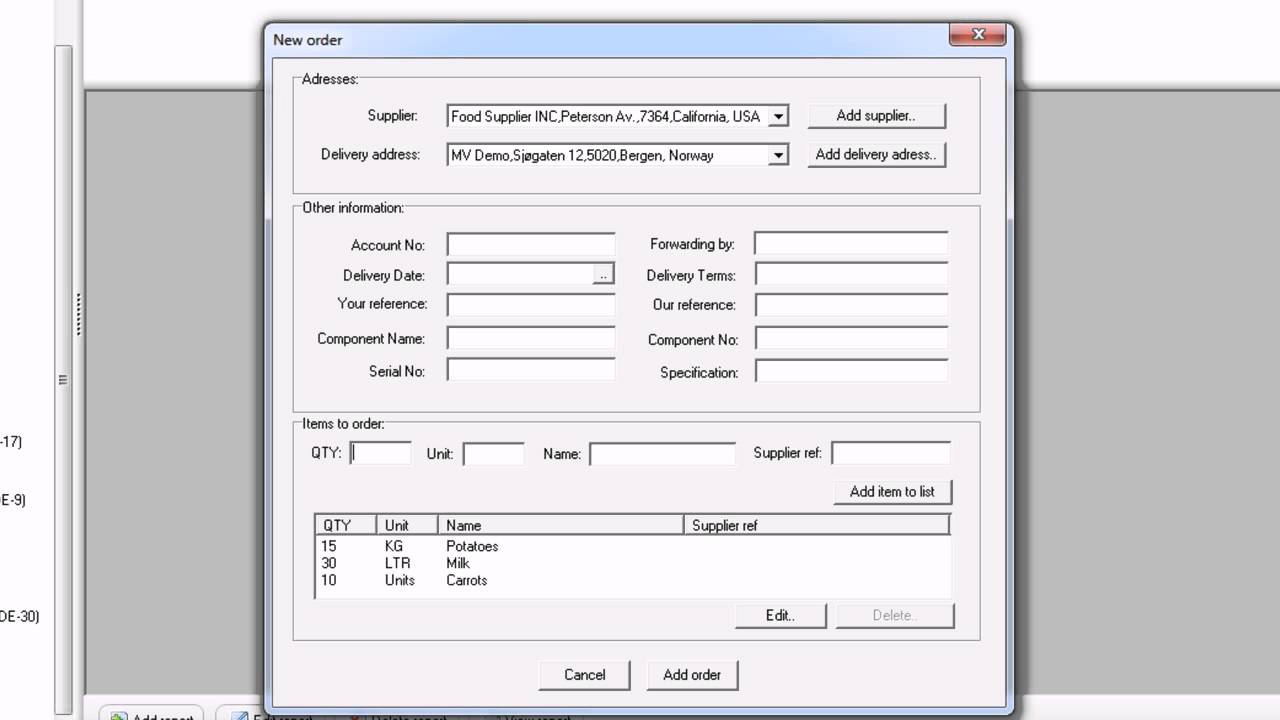Open the Supplier dropdown list
Screen dimensions: 1280x720
pos(778,116)
